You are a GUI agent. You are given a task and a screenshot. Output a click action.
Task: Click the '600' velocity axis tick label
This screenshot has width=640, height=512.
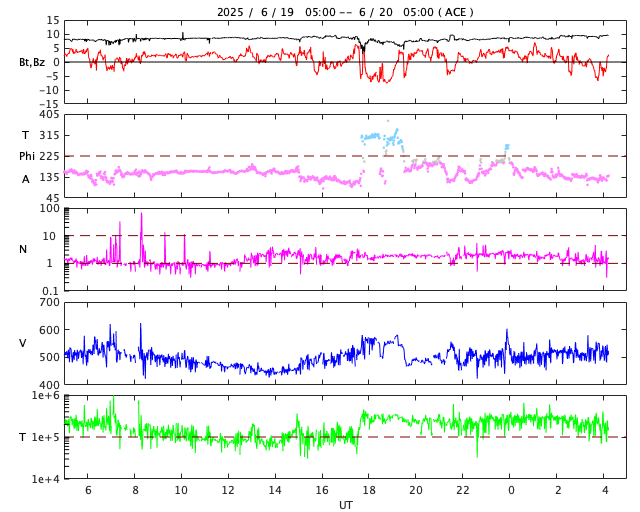[x=49, y=330]
